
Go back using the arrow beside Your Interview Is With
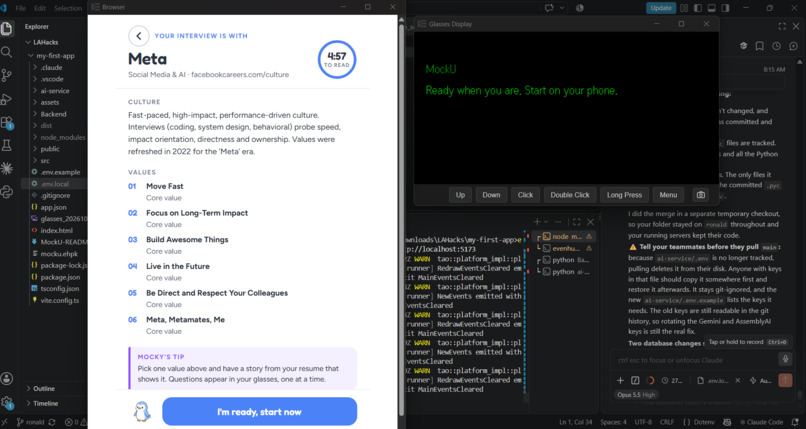139,36
